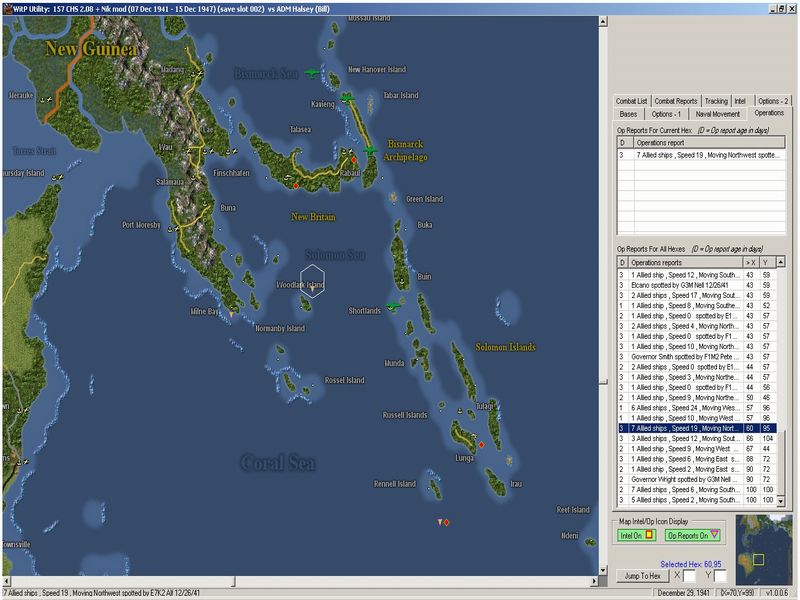Click the map horizontal scrollbar left arrow
This screenshot has height=600, width=800.
coord(6,581)
